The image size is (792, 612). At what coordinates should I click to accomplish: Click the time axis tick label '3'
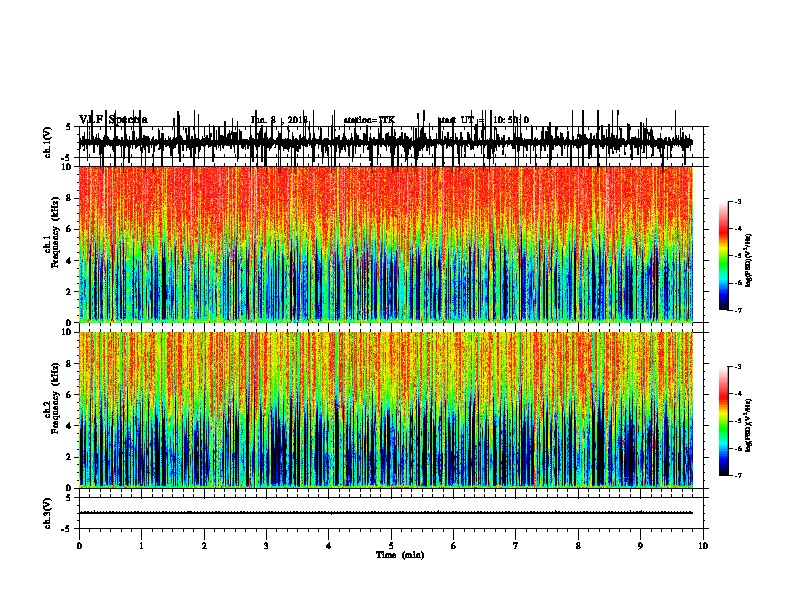click(x=266, y=546)
